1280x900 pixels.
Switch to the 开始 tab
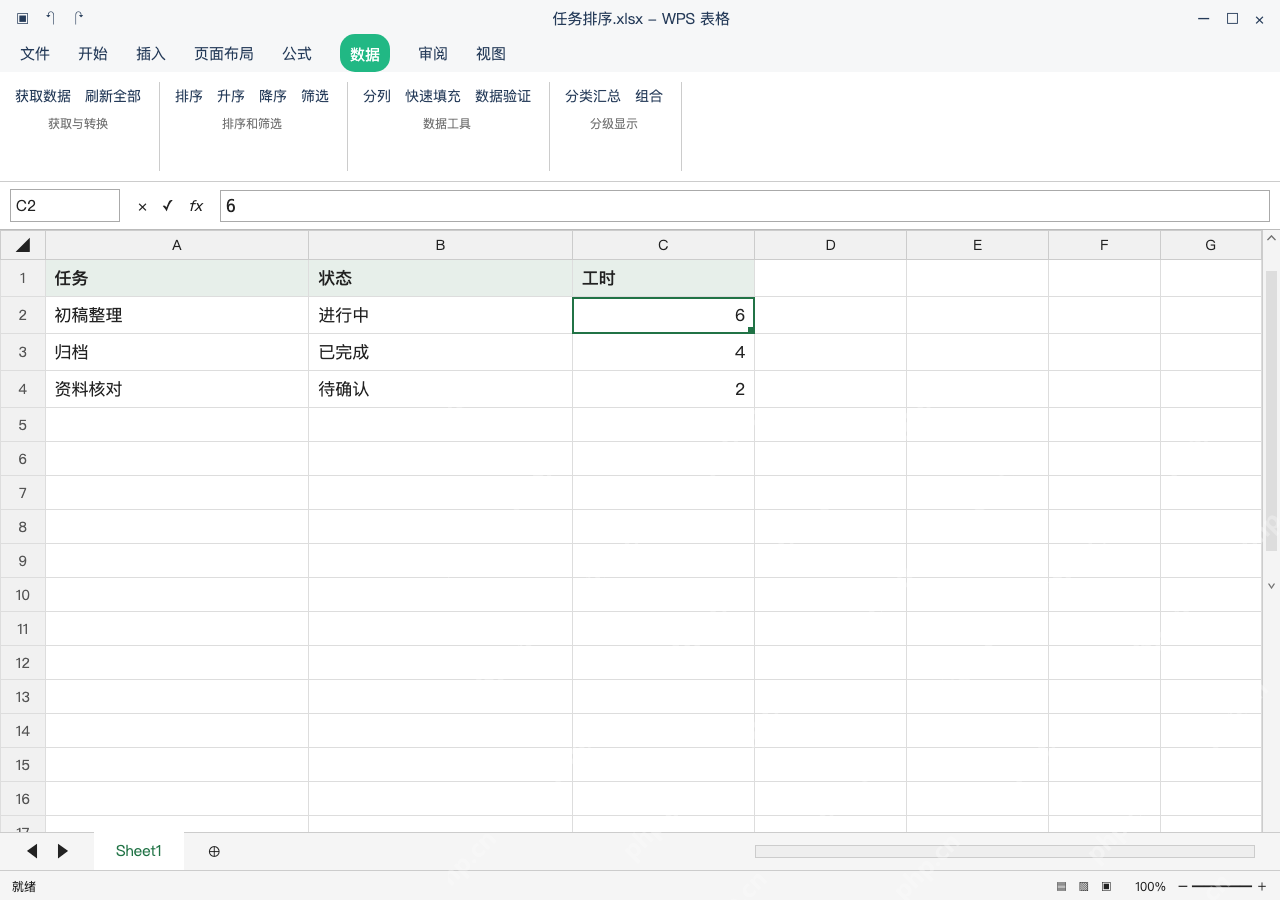[93, 54]
